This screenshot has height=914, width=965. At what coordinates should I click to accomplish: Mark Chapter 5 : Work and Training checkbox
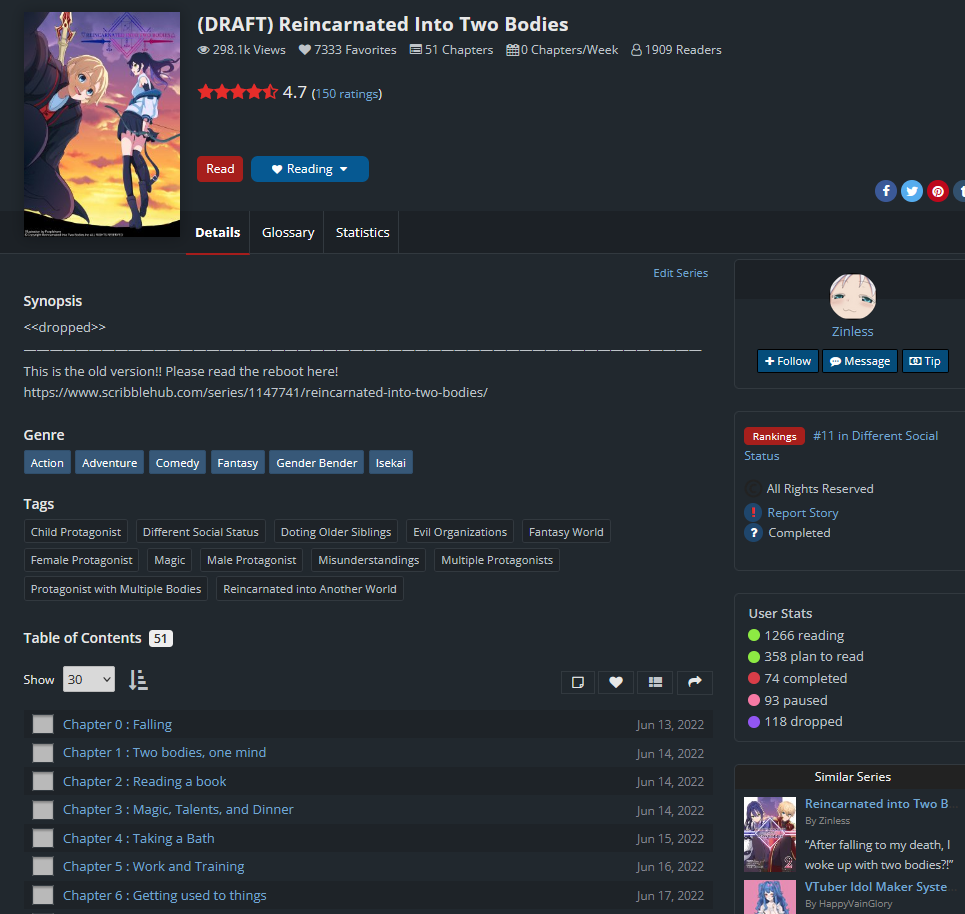point(43,867)
